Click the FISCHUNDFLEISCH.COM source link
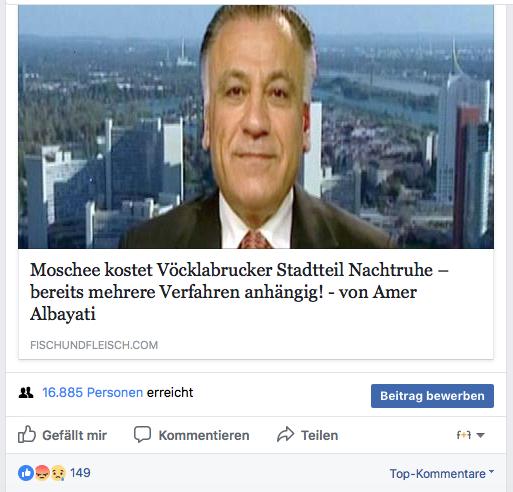 (94, 345)
